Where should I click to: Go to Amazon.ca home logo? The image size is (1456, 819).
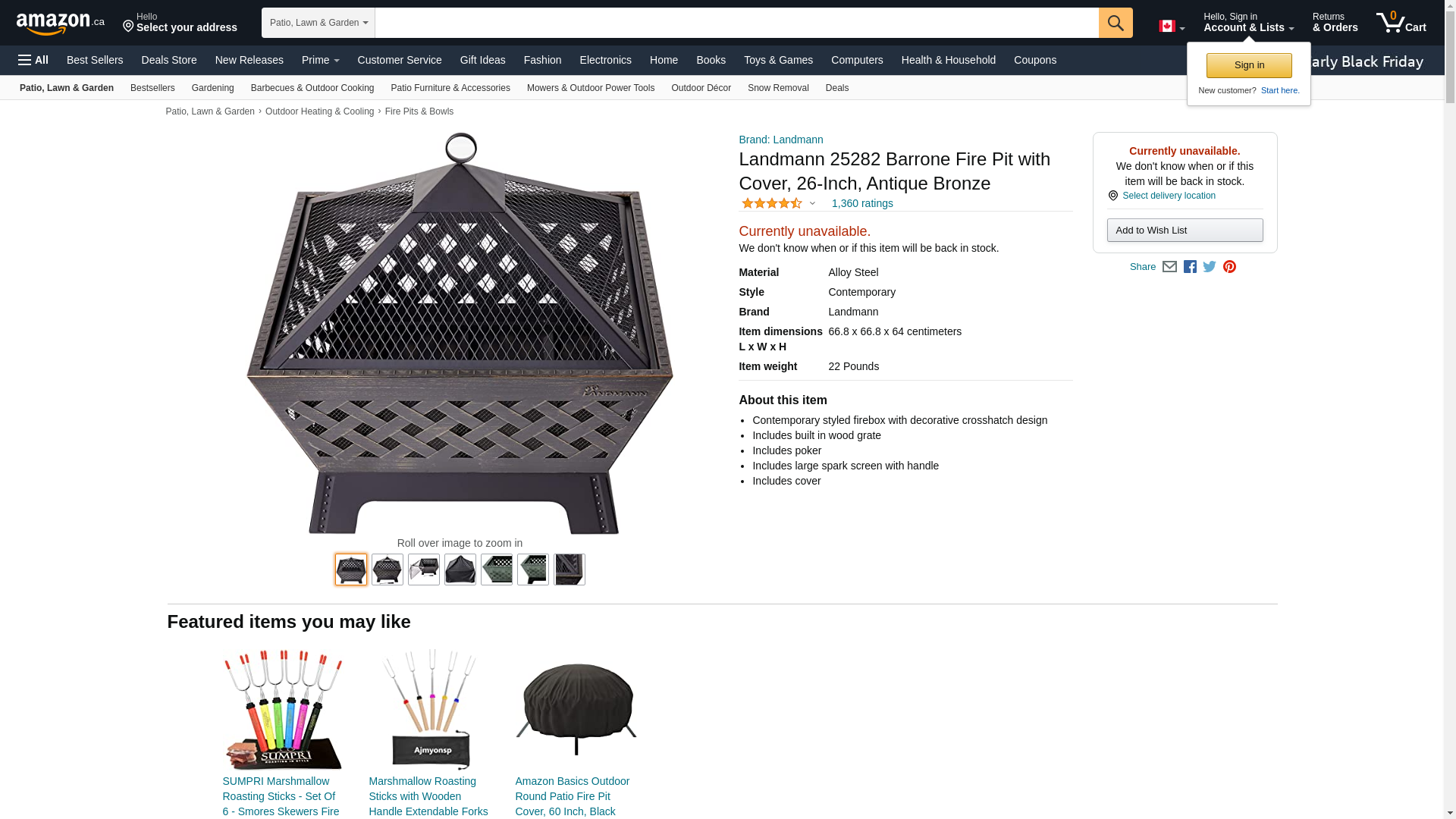[61, 24]
